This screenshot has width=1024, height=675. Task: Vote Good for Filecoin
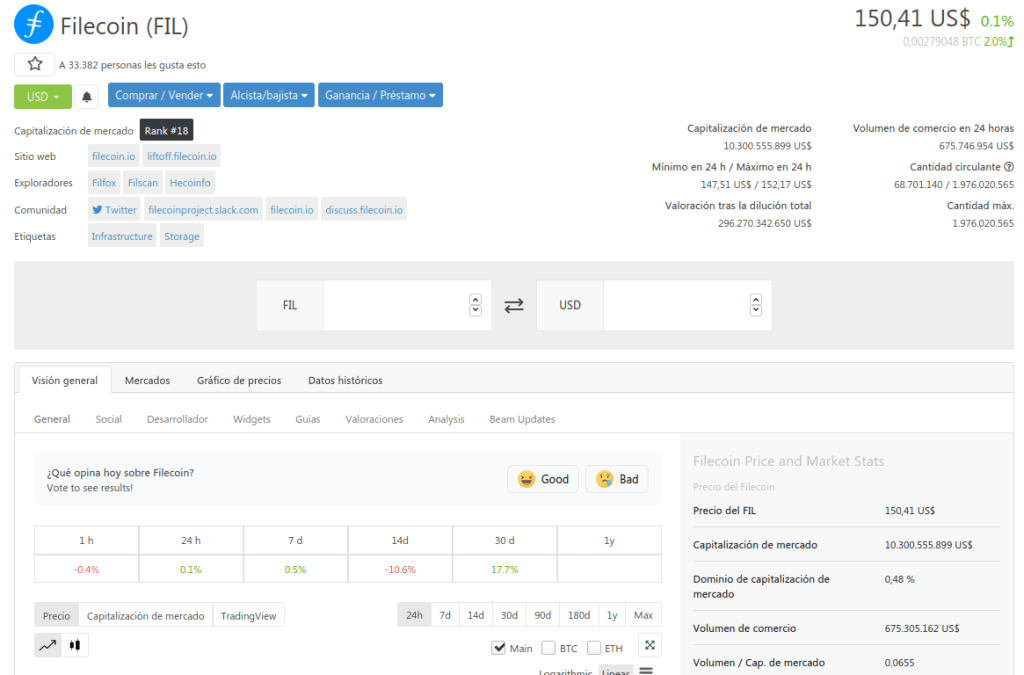543,479
